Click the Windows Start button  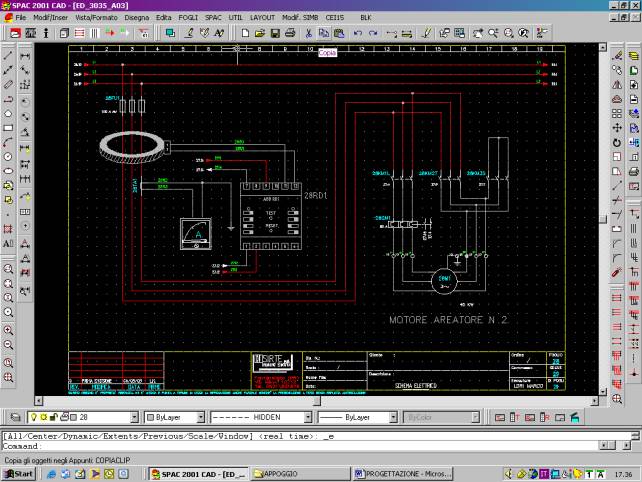[19, 473]
